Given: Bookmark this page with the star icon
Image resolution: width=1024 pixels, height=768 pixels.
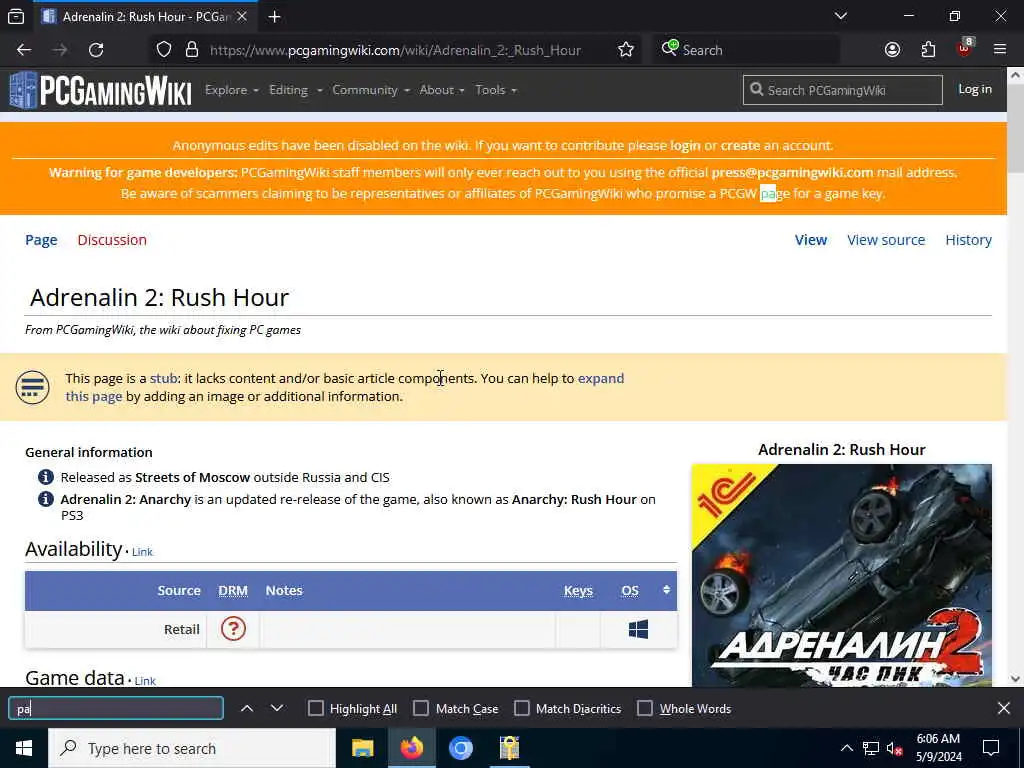Looking at the screenshot, I should pyautogui.click(x=626, y=50).
